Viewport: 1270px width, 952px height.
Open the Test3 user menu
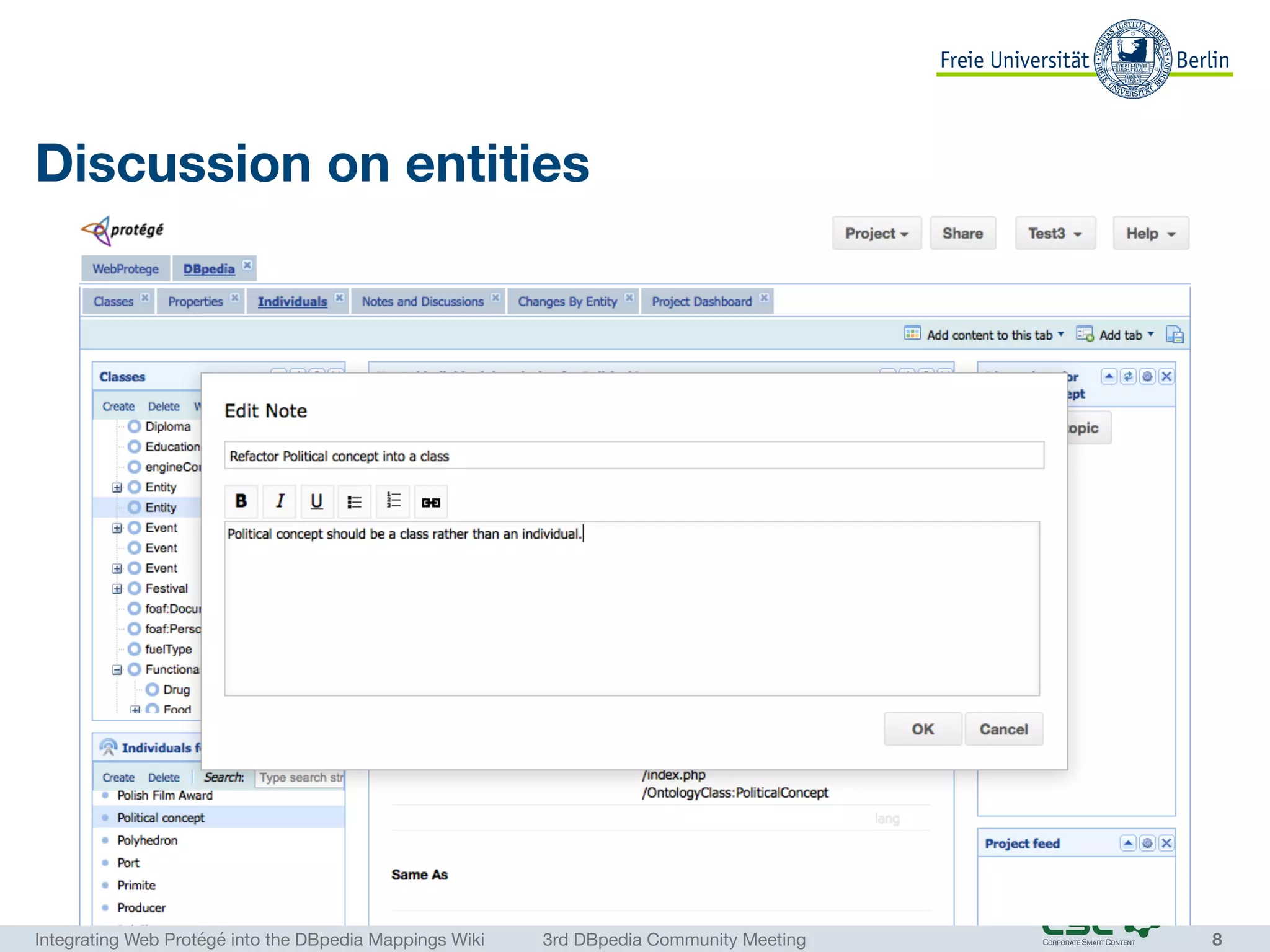click(1055, 234)
